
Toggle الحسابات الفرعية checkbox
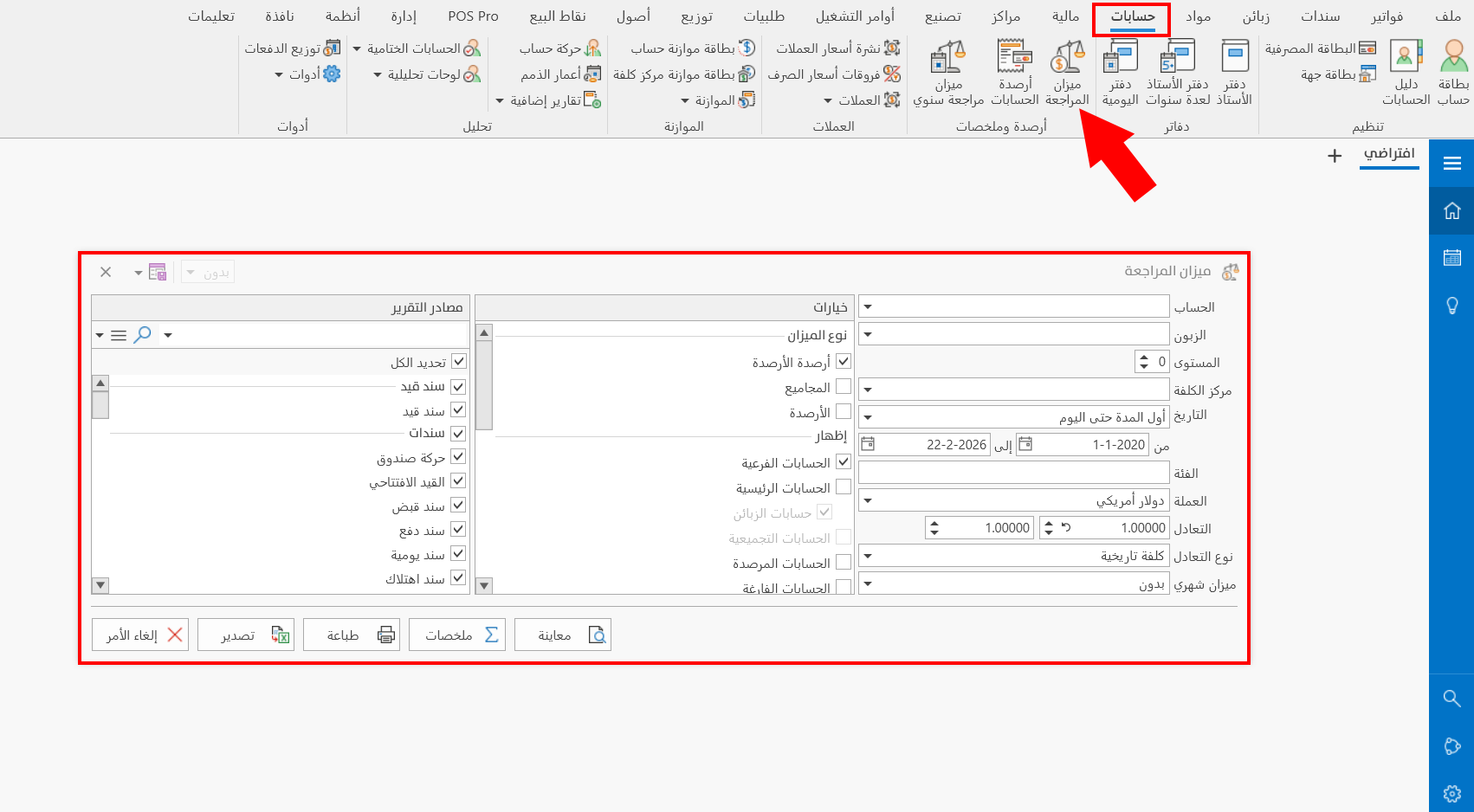844,461
